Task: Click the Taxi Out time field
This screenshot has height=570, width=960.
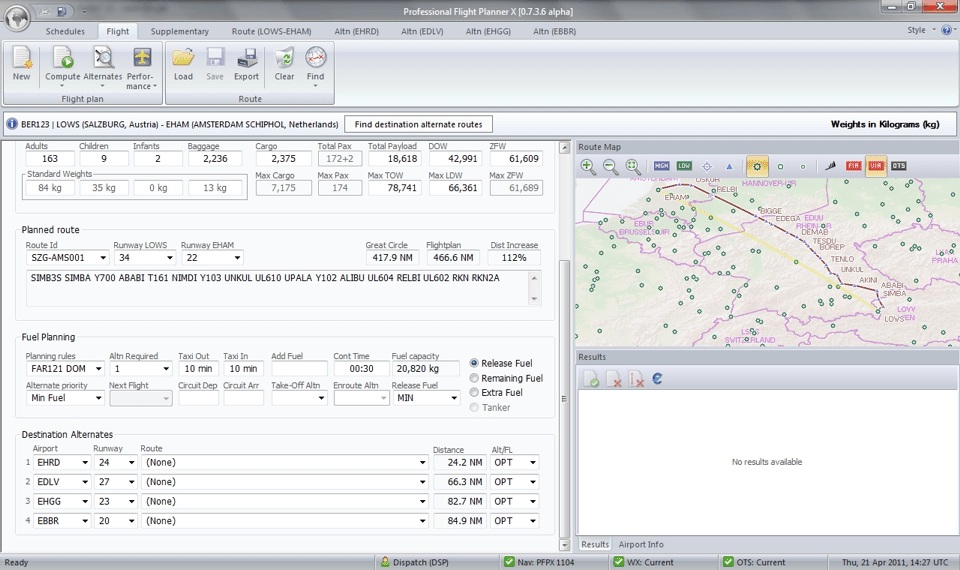Action: coord(198,369)
